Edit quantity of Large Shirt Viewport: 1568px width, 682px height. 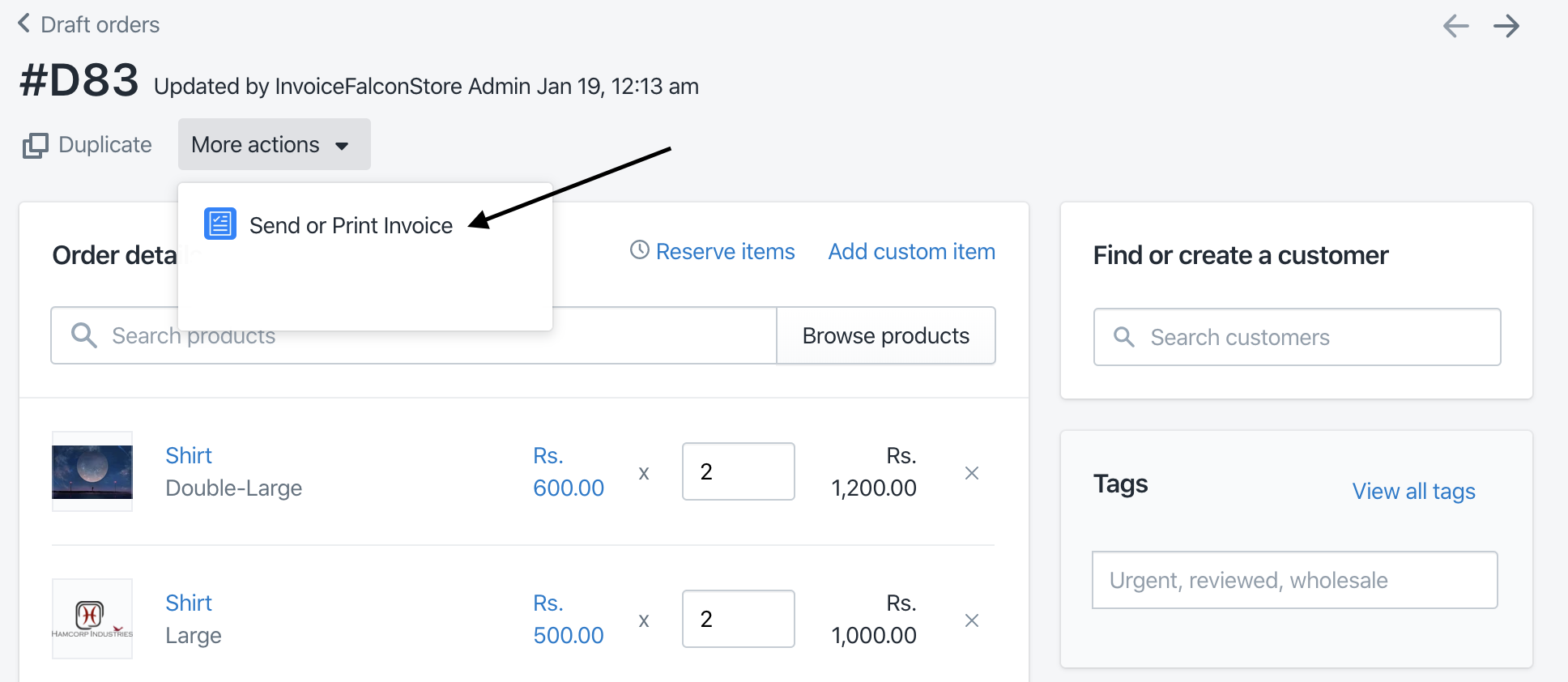(739, 619)
